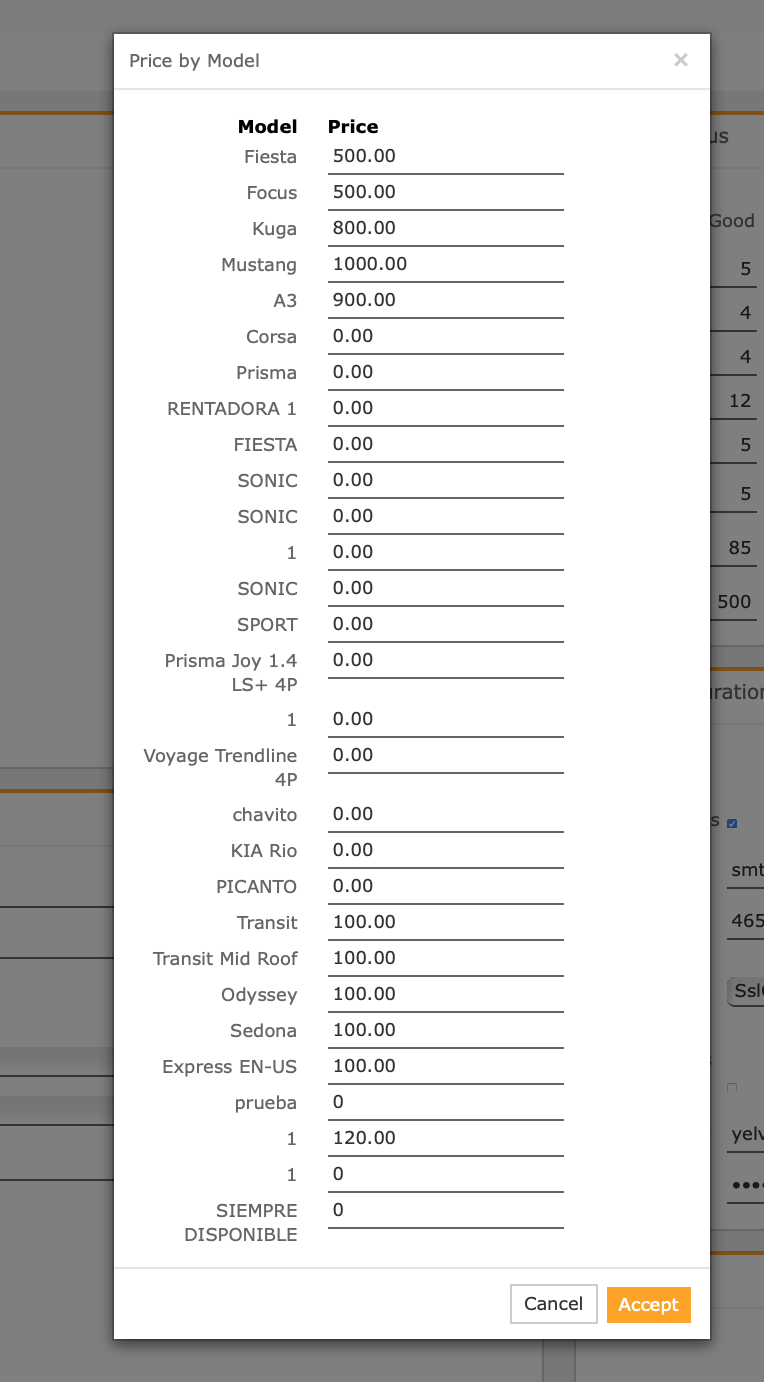This screenshot has height=1382, width=764.
Task: Select the prueba price input
Action: (x=446, y=1102)
